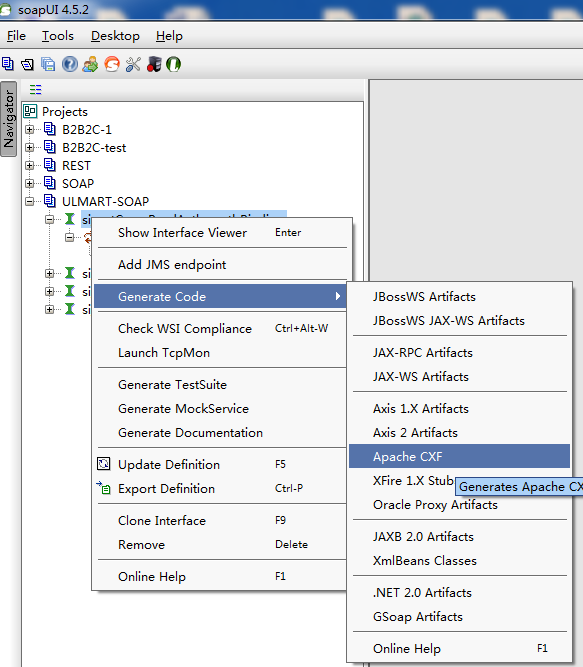Select GSoap Artifacts
583x667 pixels.
coord(459,617)
